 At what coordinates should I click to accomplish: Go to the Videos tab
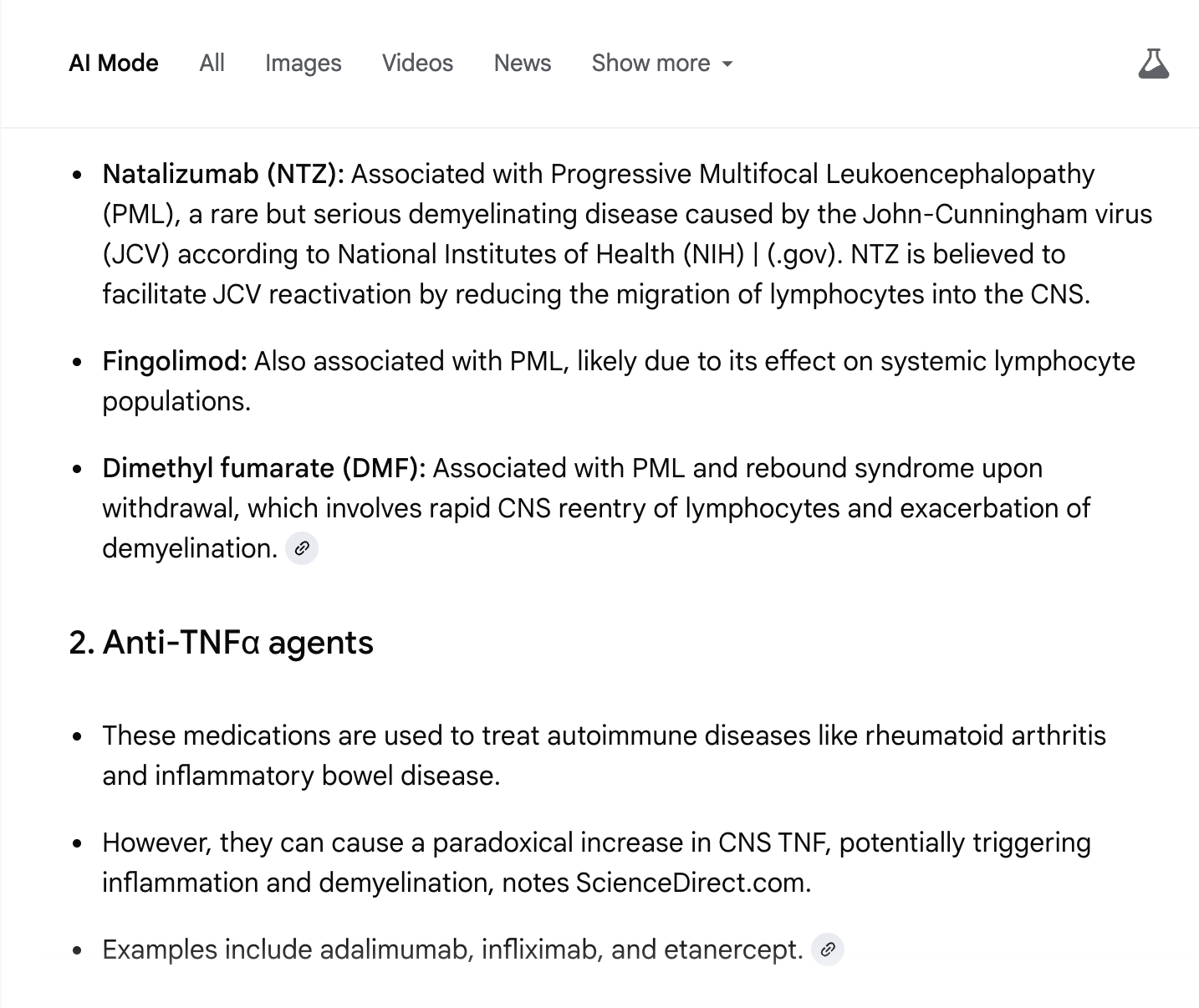[x=417, y=64]
